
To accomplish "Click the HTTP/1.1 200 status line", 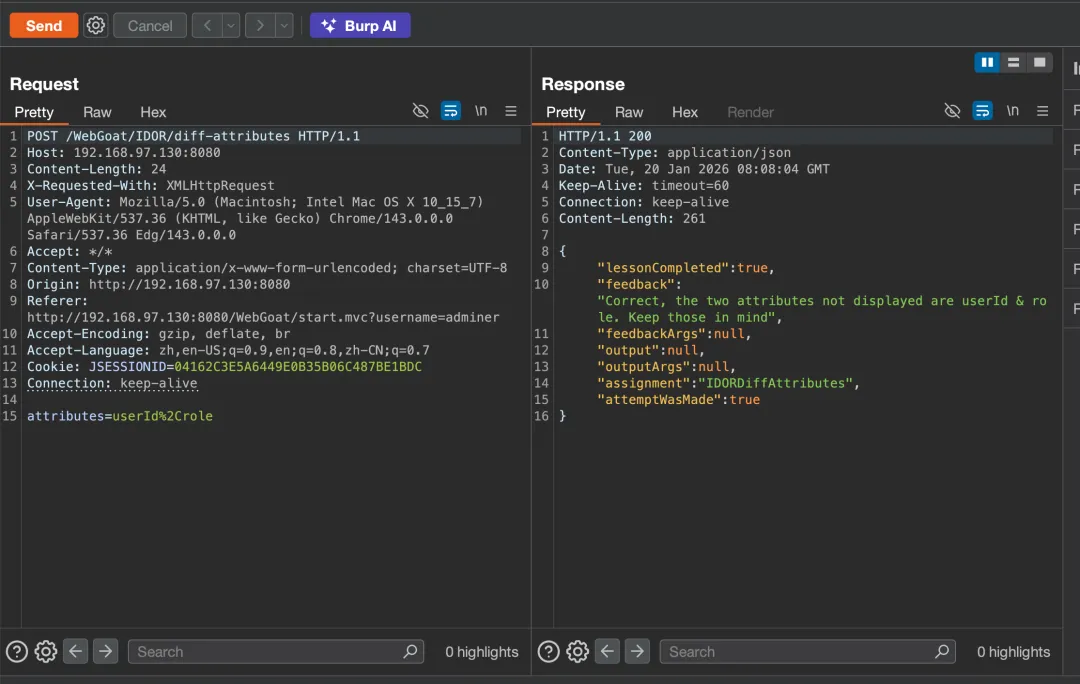I will pyautogui.click(x=605, y=136).
